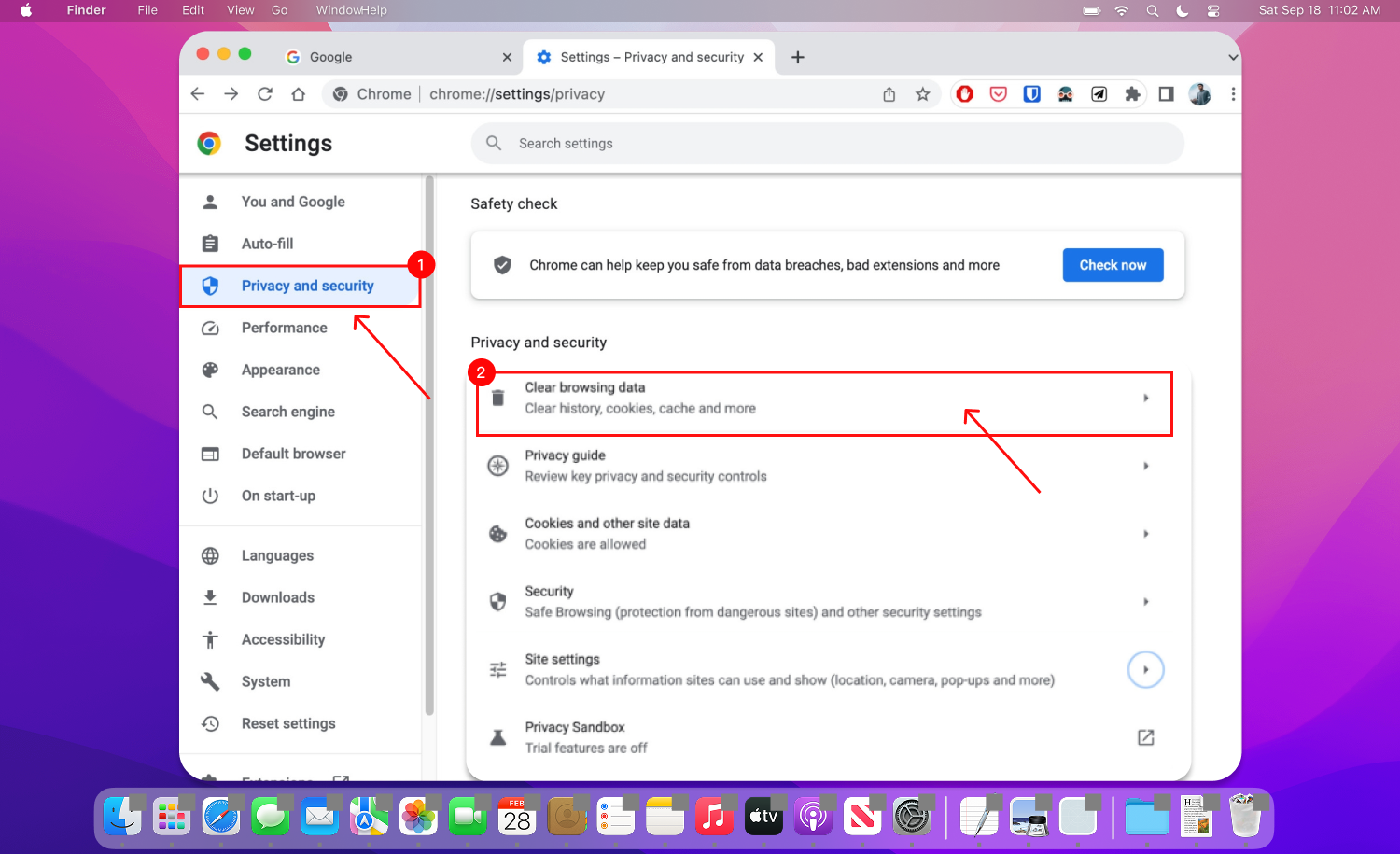The image size is (1400, 854).
Task: Toggle the side panel icon
Action: point(1166,94)
